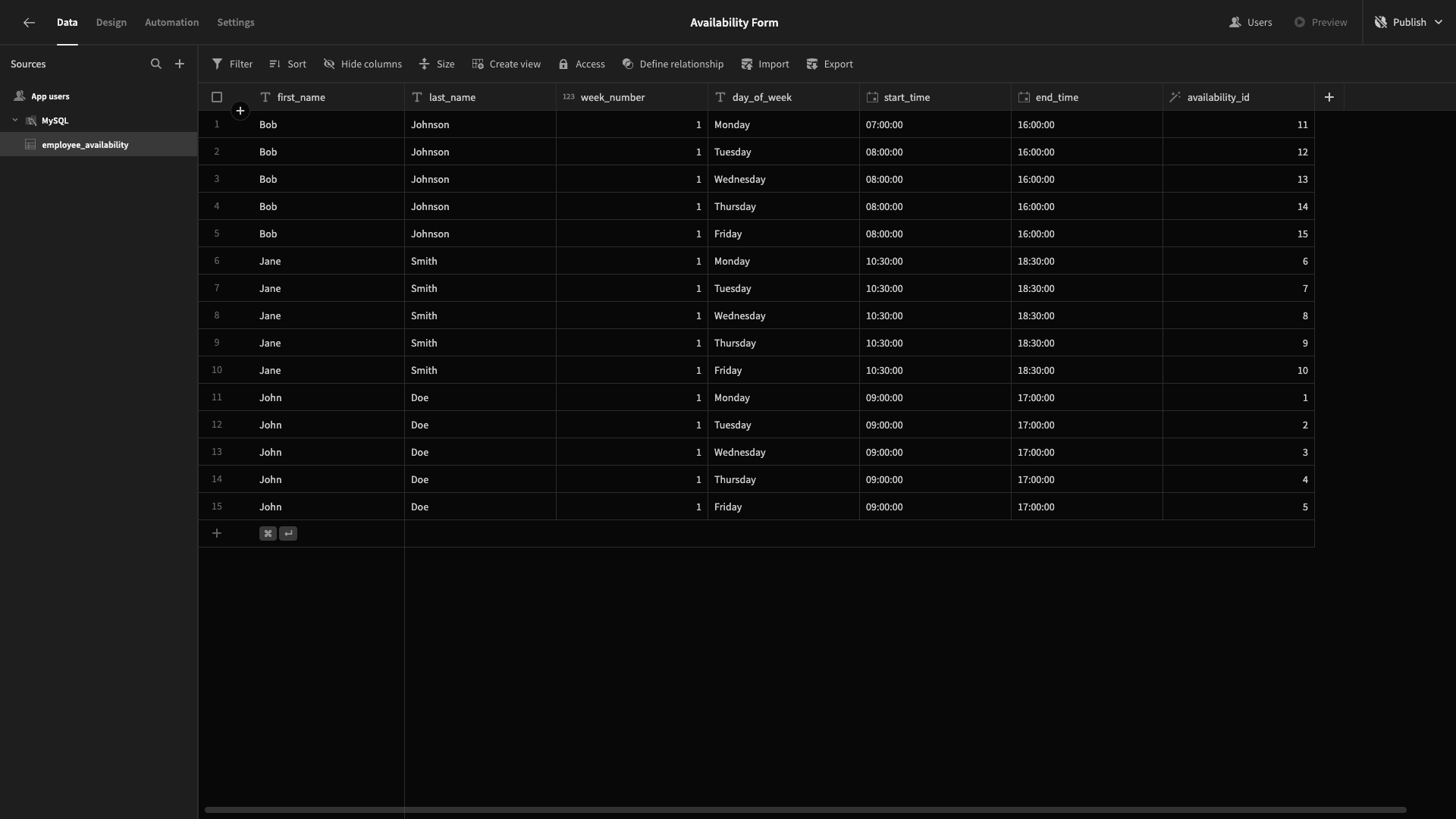This screenshot has width=1456, height=819.
Task: Click the Preview button
Action: tap(1320, 23)
